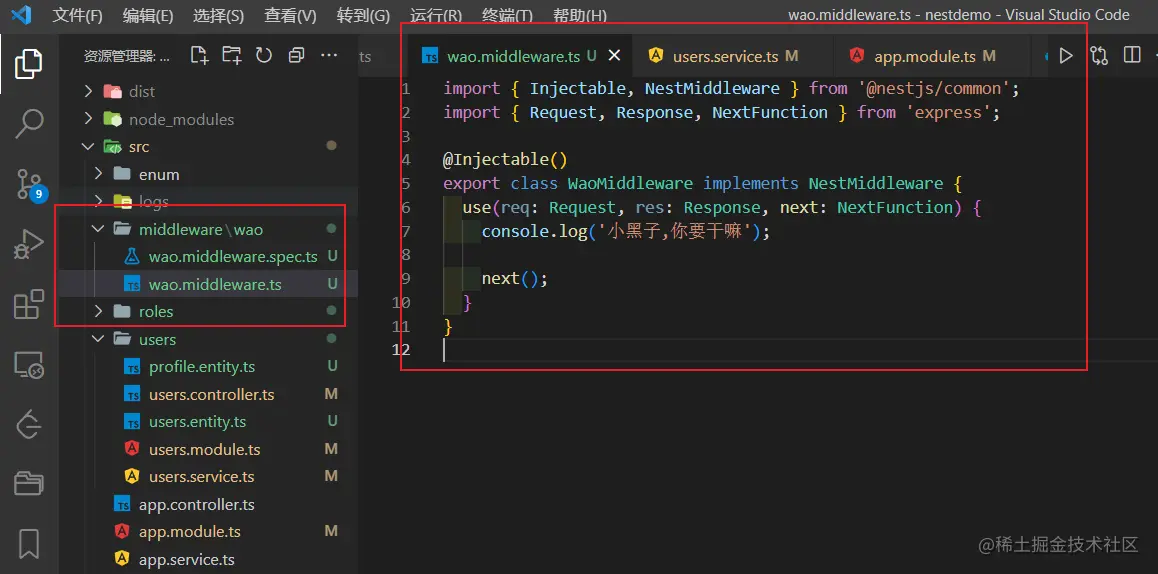Open the 终端(T) menu
Image resolution: width=1158 pixels, height=574 pixels.
point(507,16)
